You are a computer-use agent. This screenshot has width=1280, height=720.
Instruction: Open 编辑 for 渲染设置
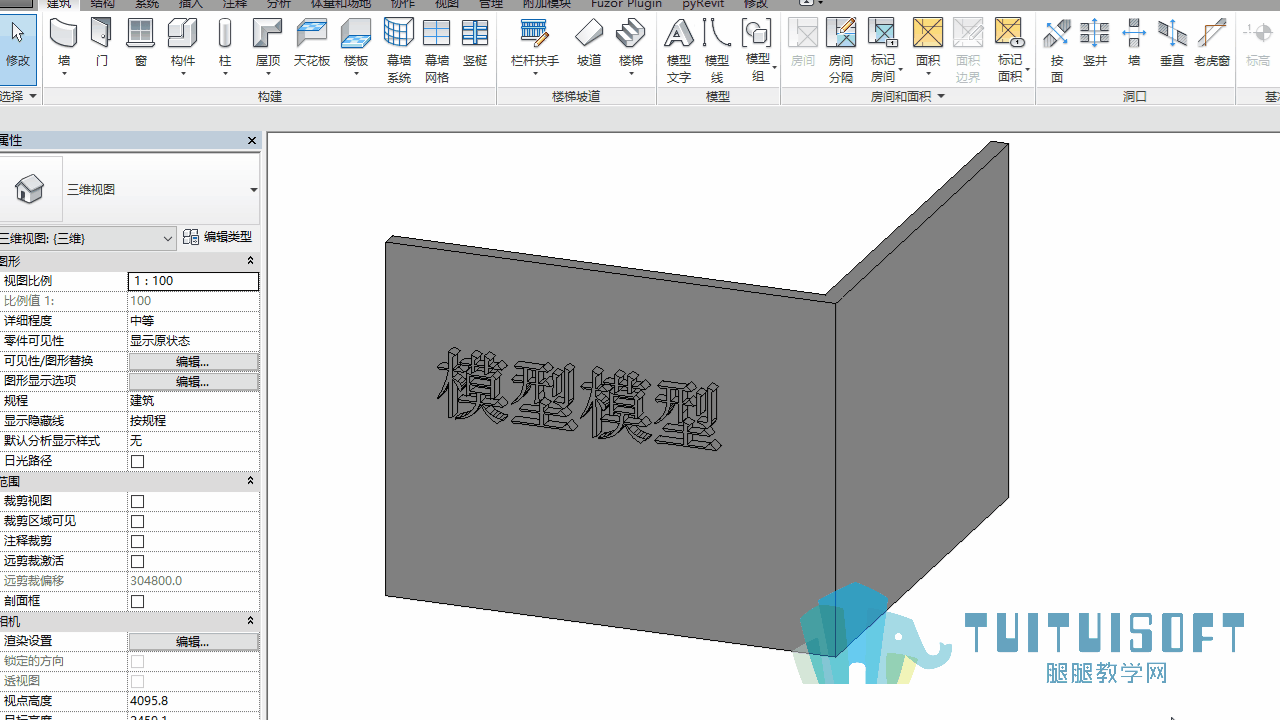(193, 641)
